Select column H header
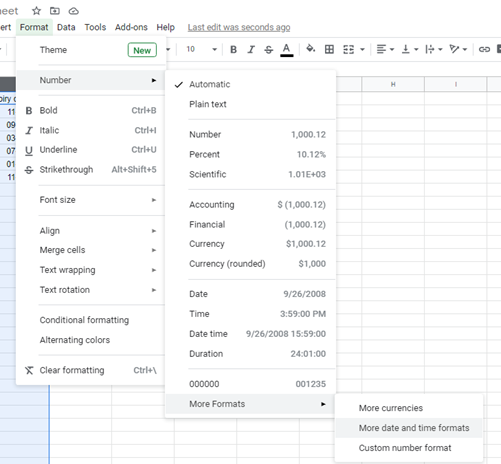This screenshot has width=501, height=464. coord(393,84)
